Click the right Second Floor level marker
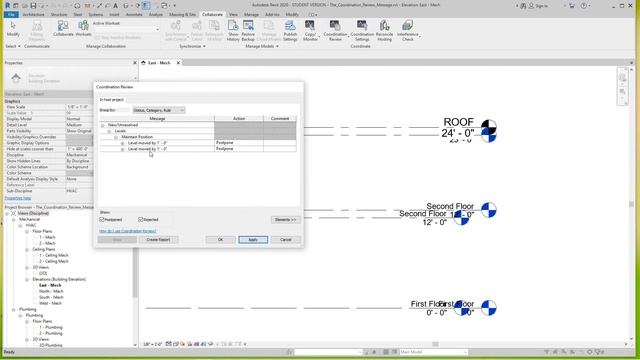This screenshot has height=360, width=640. coord(489,210)
